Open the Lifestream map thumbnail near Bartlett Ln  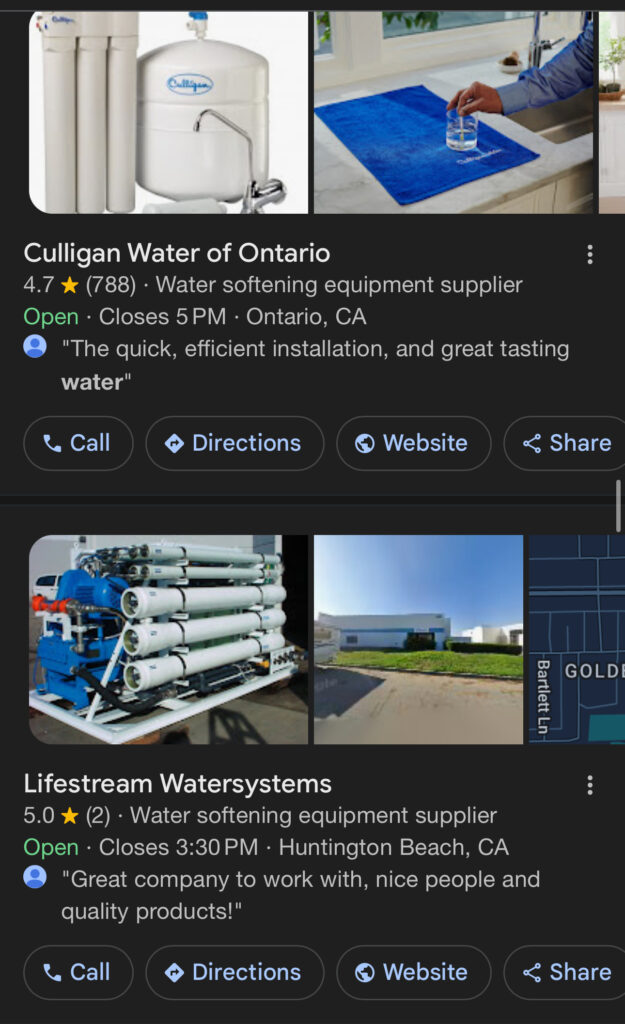(x=576, y=639)
